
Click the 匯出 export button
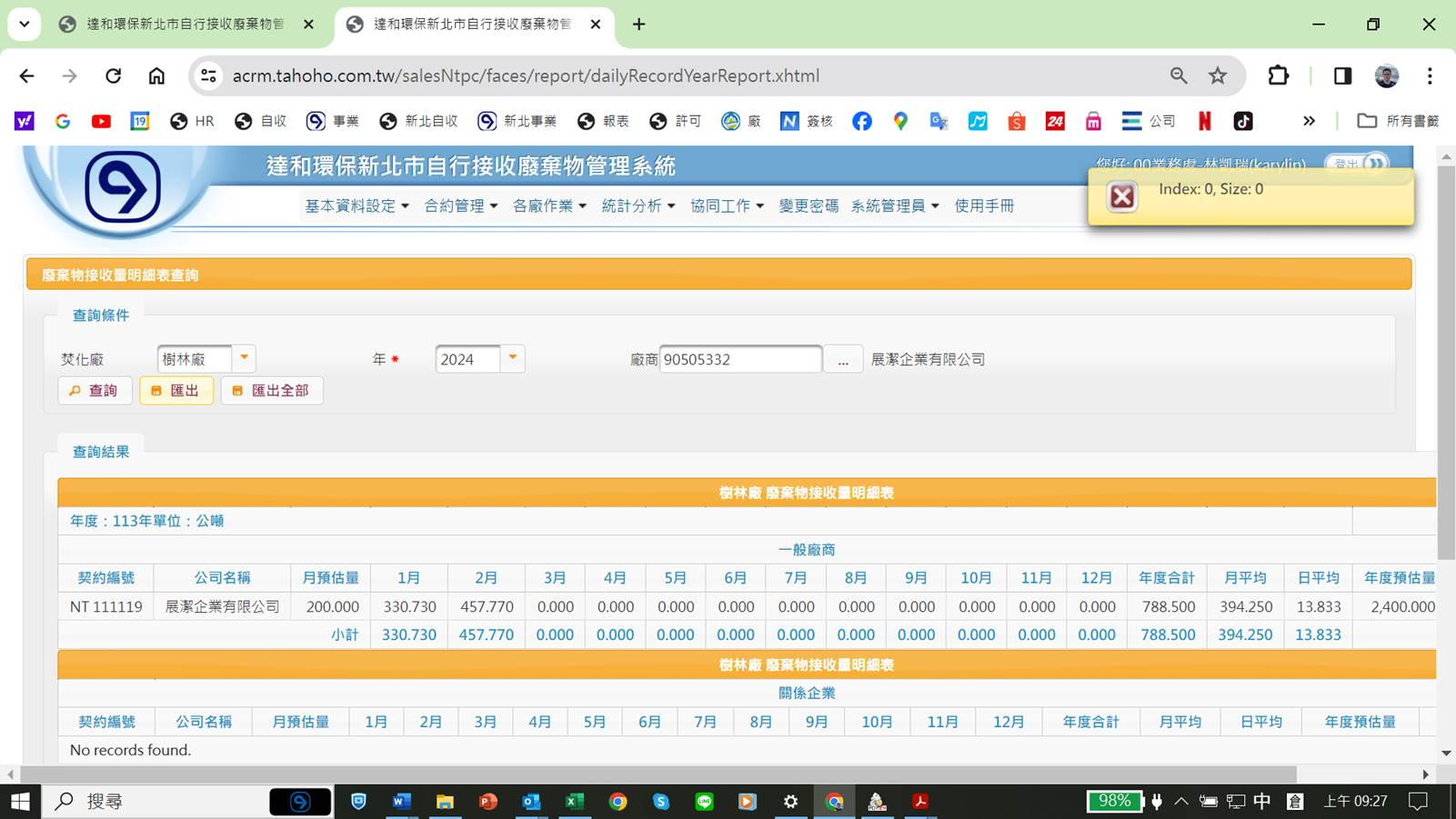176,390
